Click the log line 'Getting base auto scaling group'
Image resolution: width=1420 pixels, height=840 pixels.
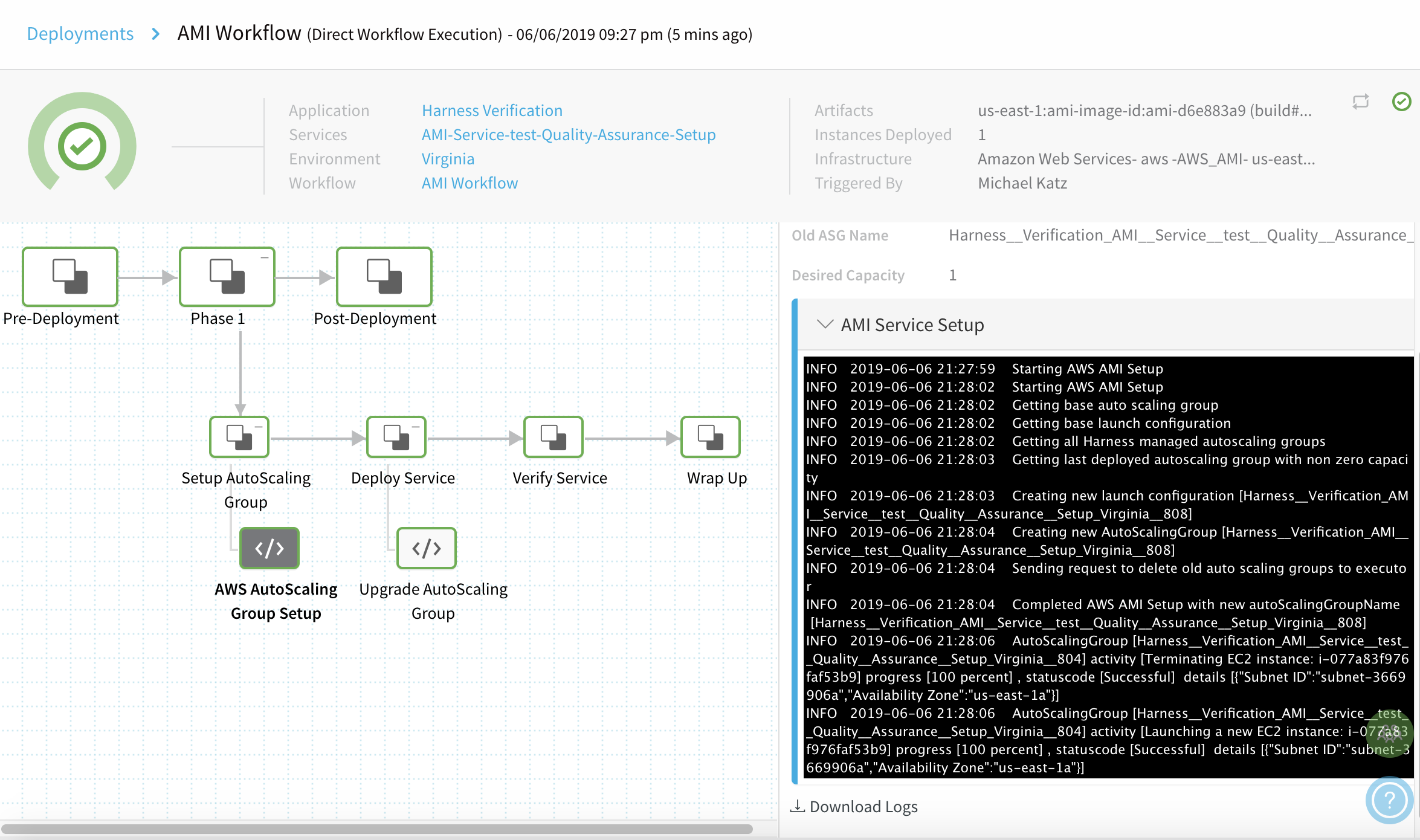click(1115, 405)
